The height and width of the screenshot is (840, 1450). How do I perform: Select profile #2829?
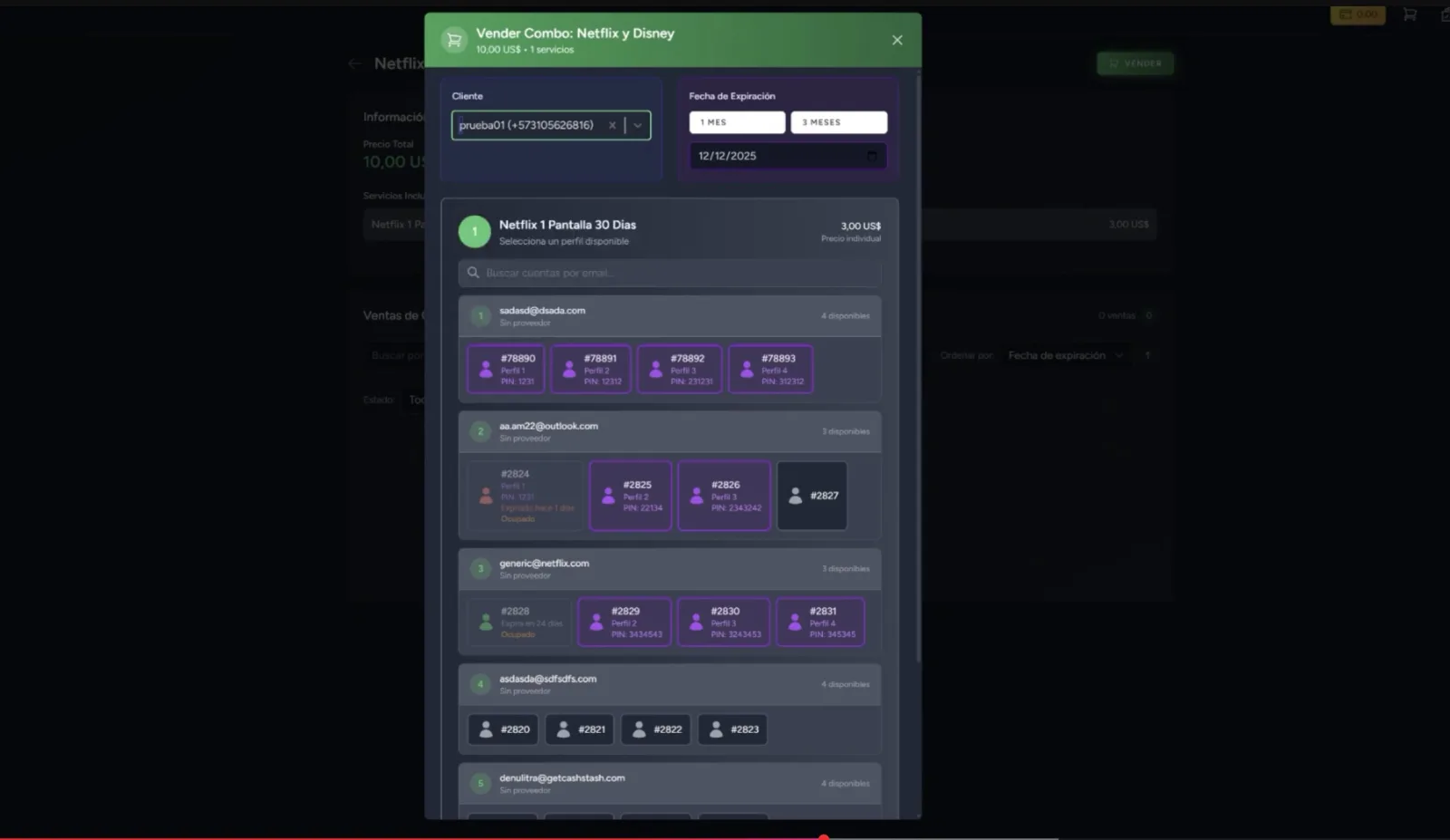(x=624, y=622)
